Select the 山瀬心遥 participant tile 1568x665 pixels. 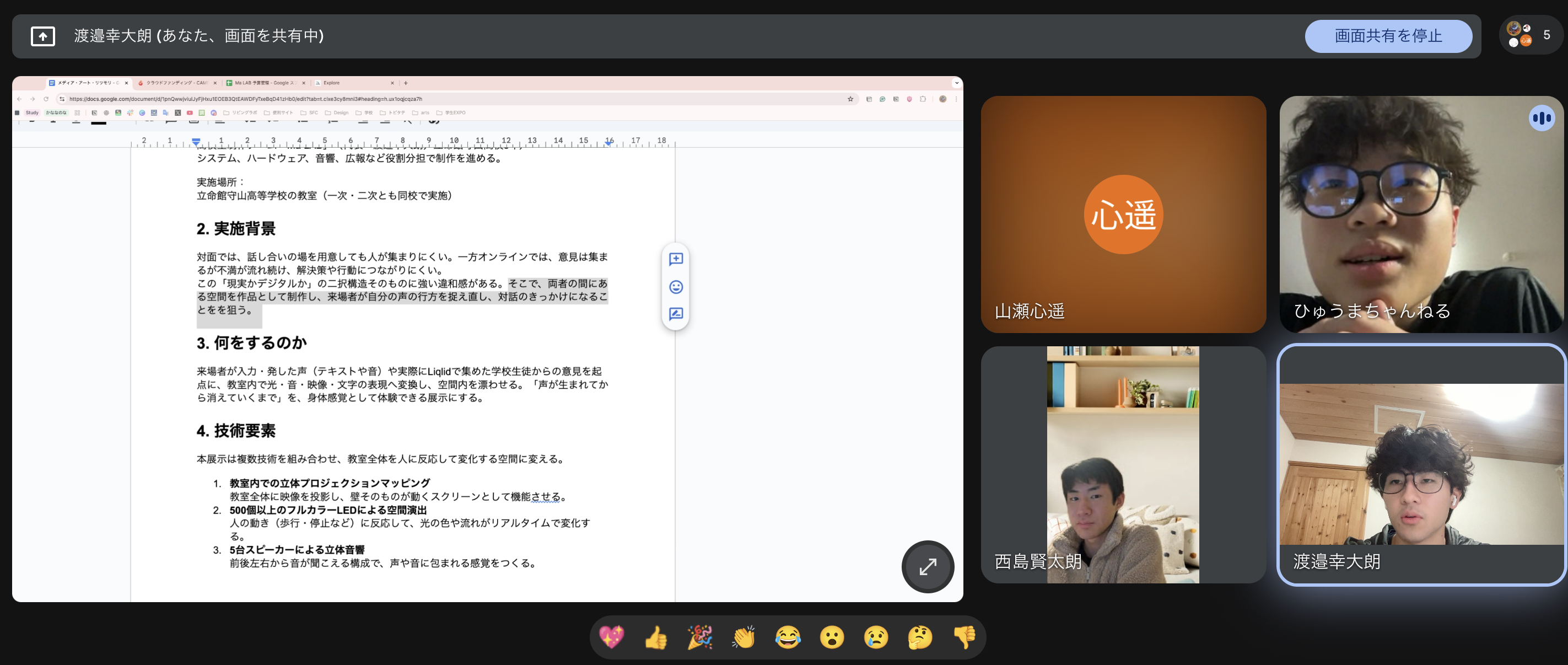point(1123,214)
